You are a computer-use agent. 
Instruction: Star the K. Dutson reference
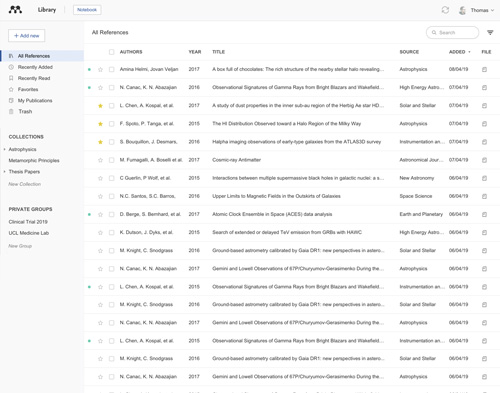point(100,232)
